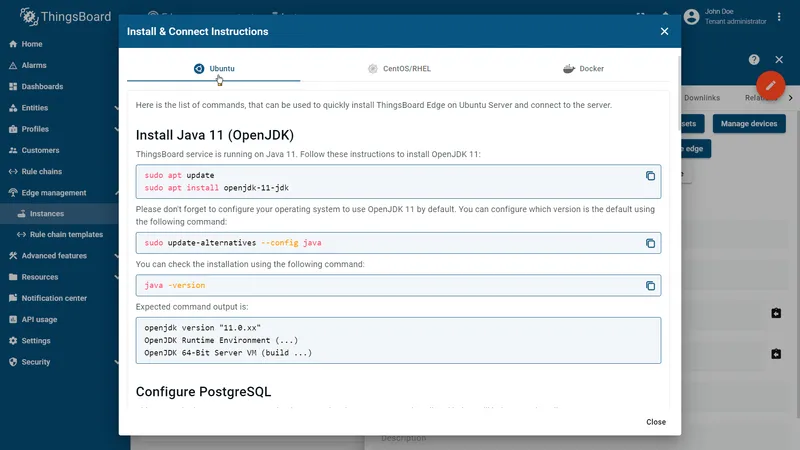Copy the java -version command
Image resolution: width=800 pixels, height=450 pixels.
(650, 285)
